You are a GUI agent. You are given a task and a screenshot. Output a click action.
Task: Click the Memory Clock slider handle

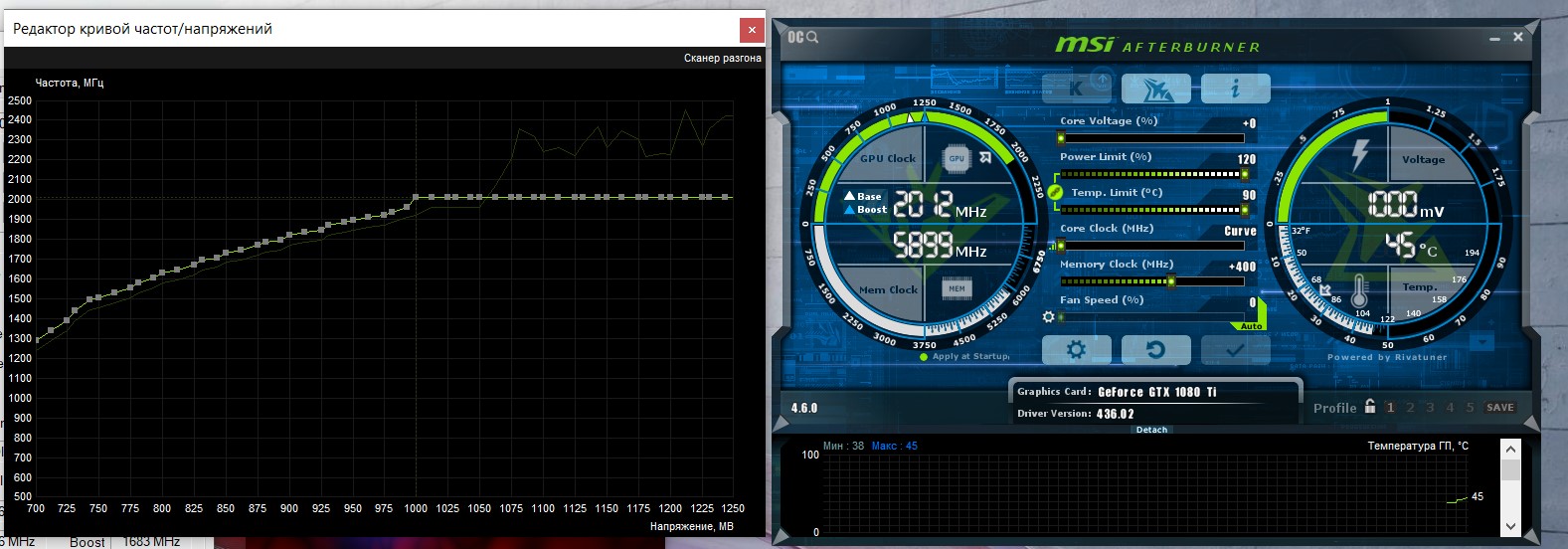(1170, 281)
